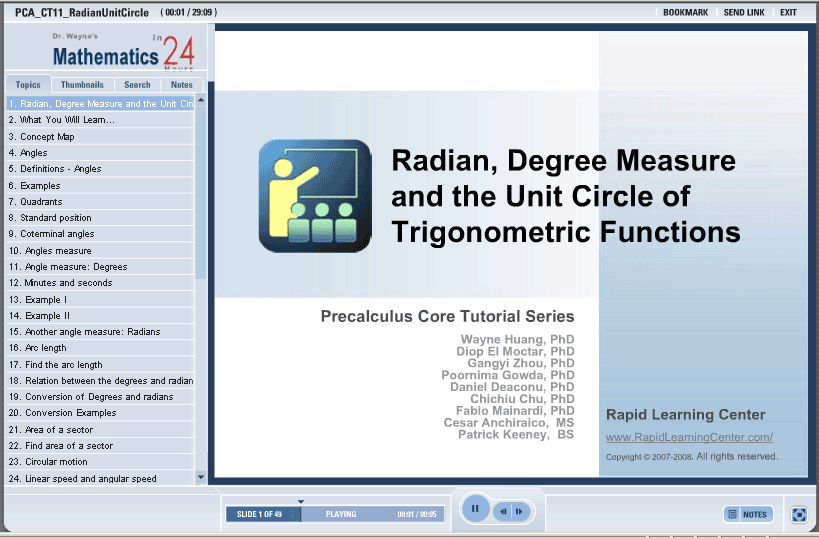Select topic 7. Quadrants
Screen dimensions: 819x538
point(100,202)
